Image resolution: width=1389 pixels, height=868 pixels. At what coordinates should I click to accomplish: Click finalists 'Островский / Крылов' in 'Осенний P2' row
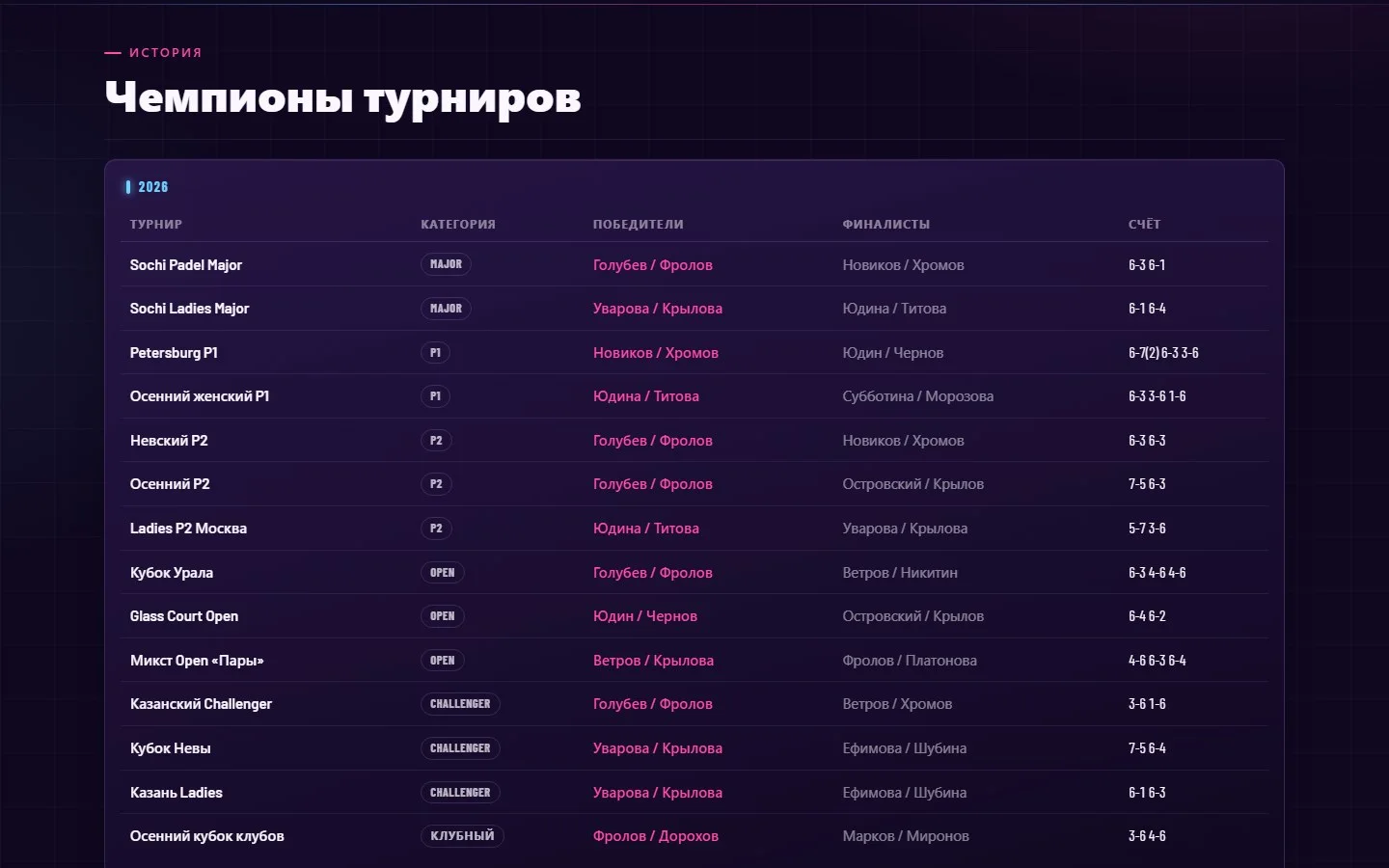click(x=913, y=484)
